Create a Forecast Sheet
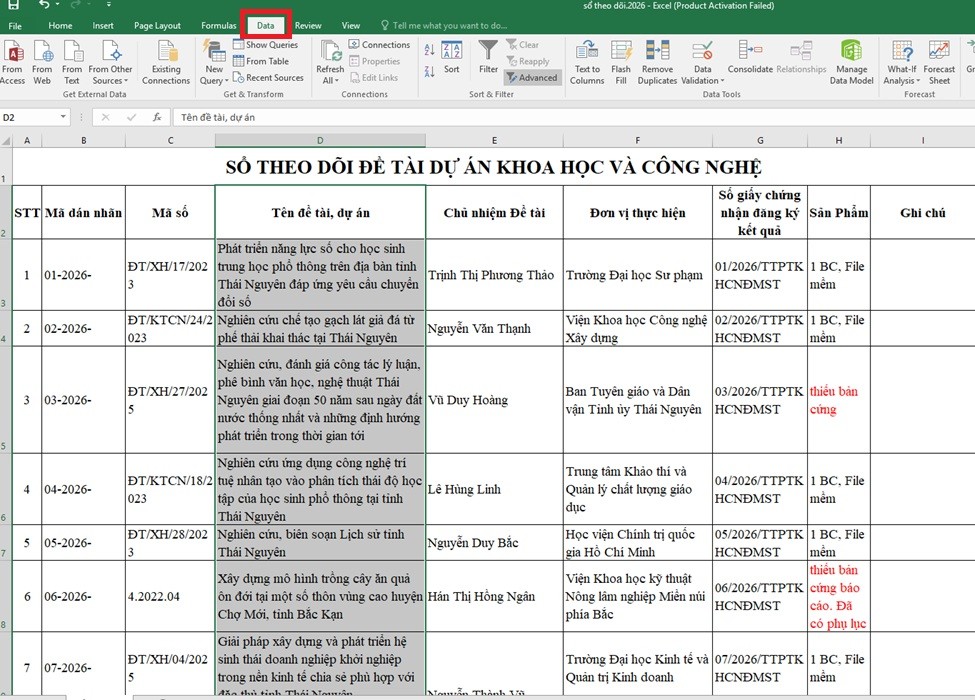This screenshot has height=700, width=975. (x=939, y=62)
